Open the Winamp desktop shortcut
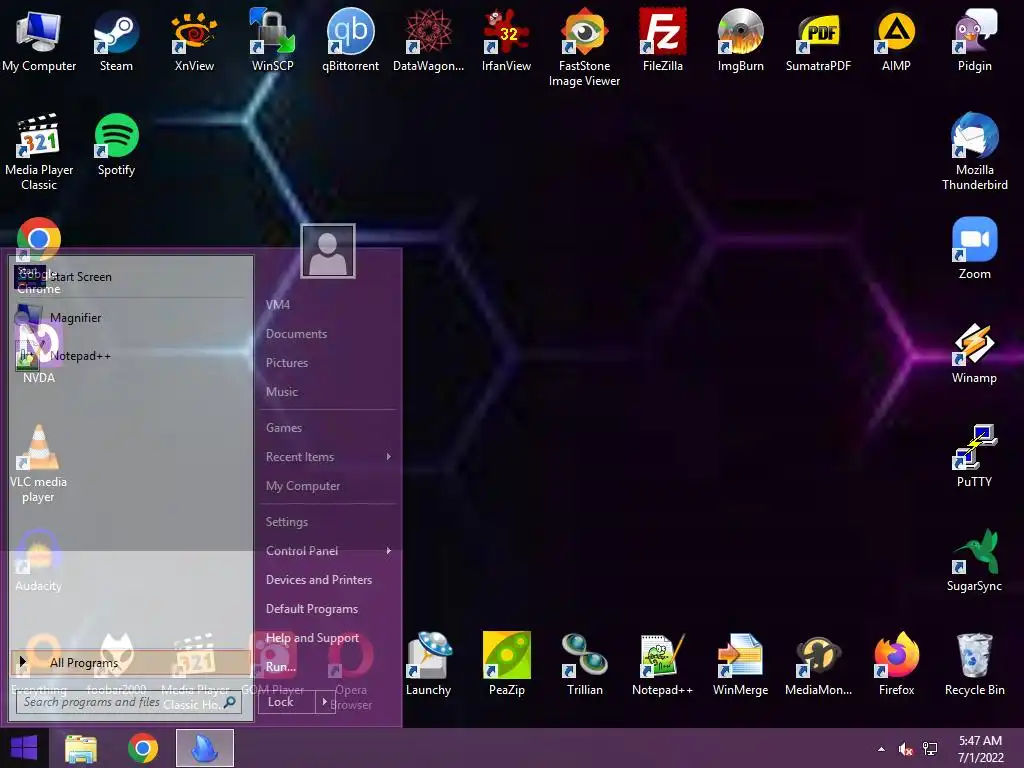The image size is (1024, 768). pyautogui.click(x=974, y=353)
